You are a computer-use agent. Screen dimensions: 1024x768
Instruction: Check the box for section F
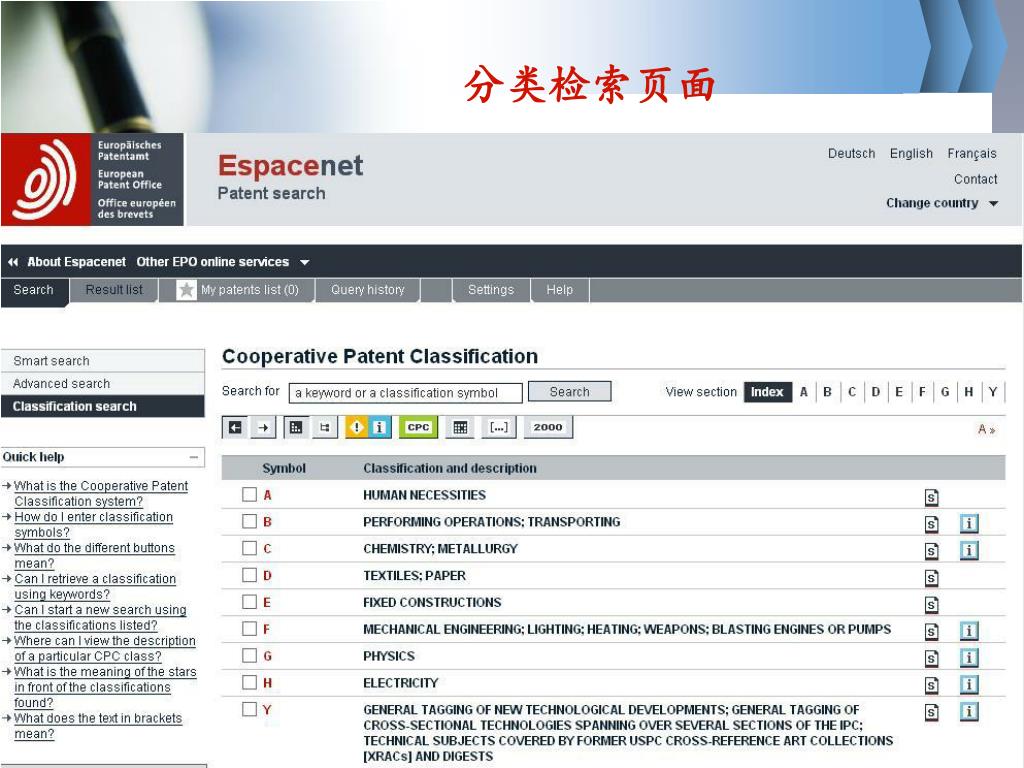point(249,628)
